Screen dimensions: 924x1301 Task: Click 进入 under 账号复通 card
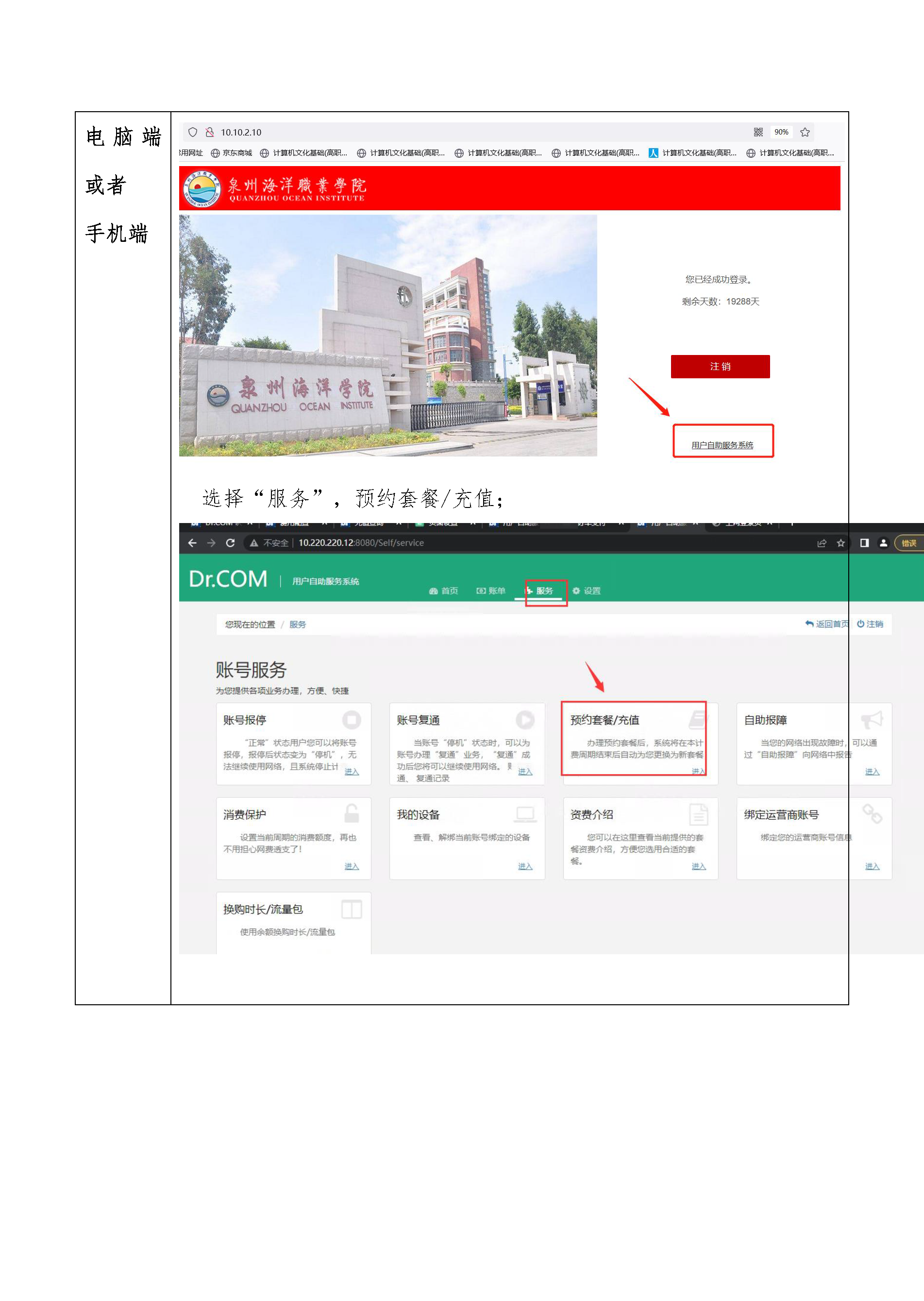pos(525,772)
